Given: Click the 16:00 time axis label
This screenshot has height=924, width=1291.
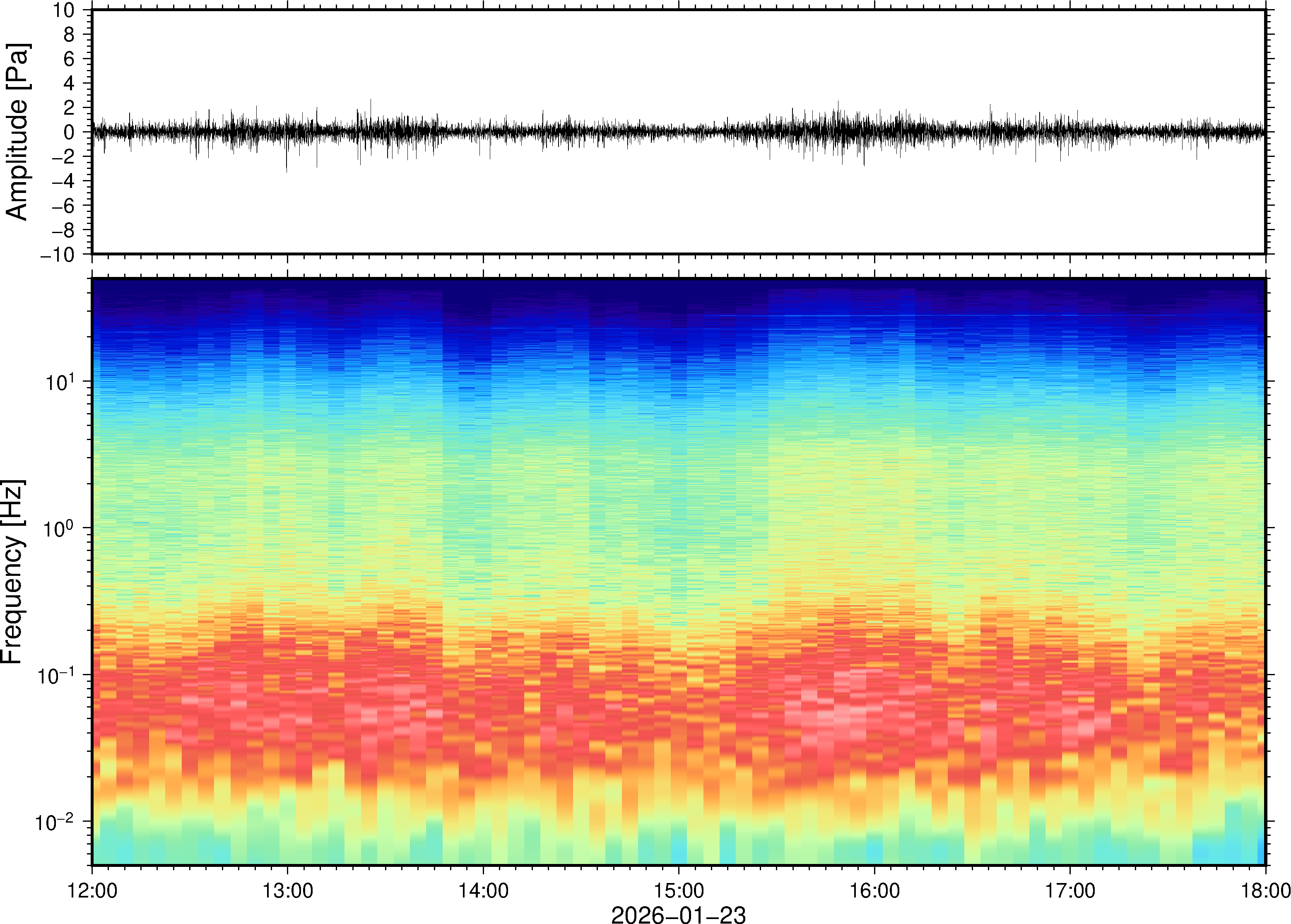Looking at the screenshot, I should tap(874, 890).
